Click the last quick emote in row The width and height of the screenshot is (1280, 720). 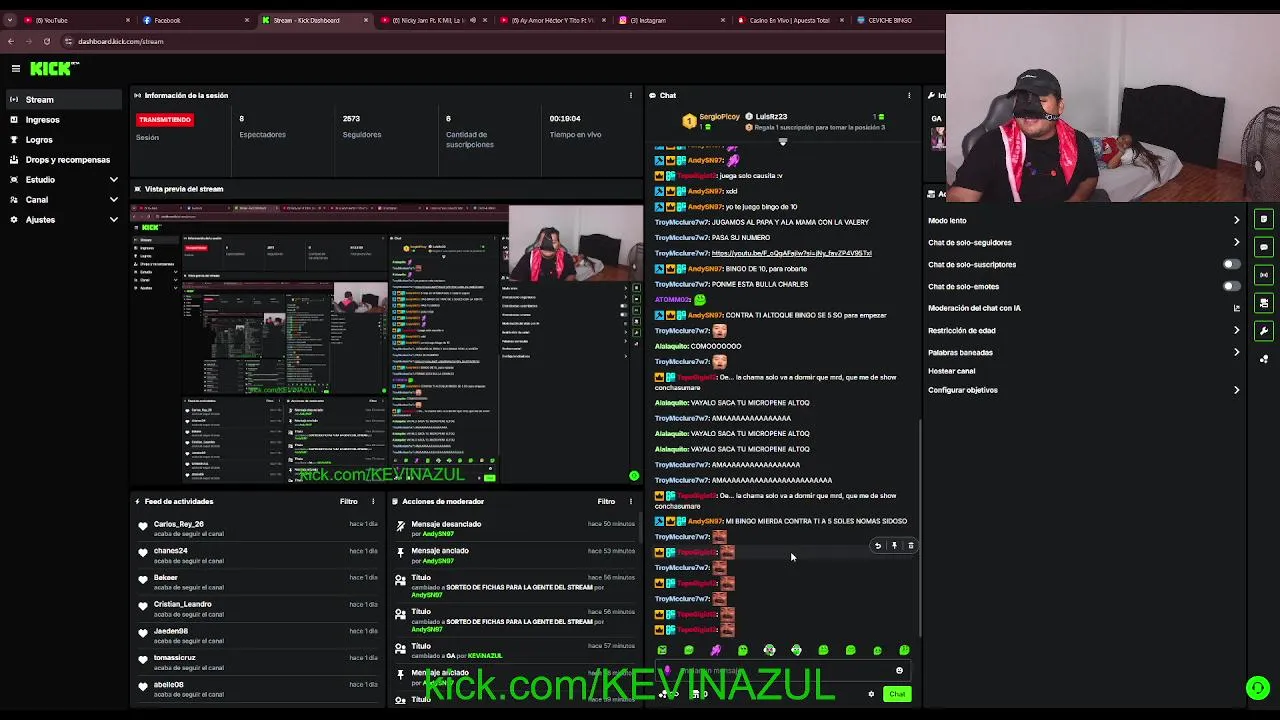click(904, 650)
